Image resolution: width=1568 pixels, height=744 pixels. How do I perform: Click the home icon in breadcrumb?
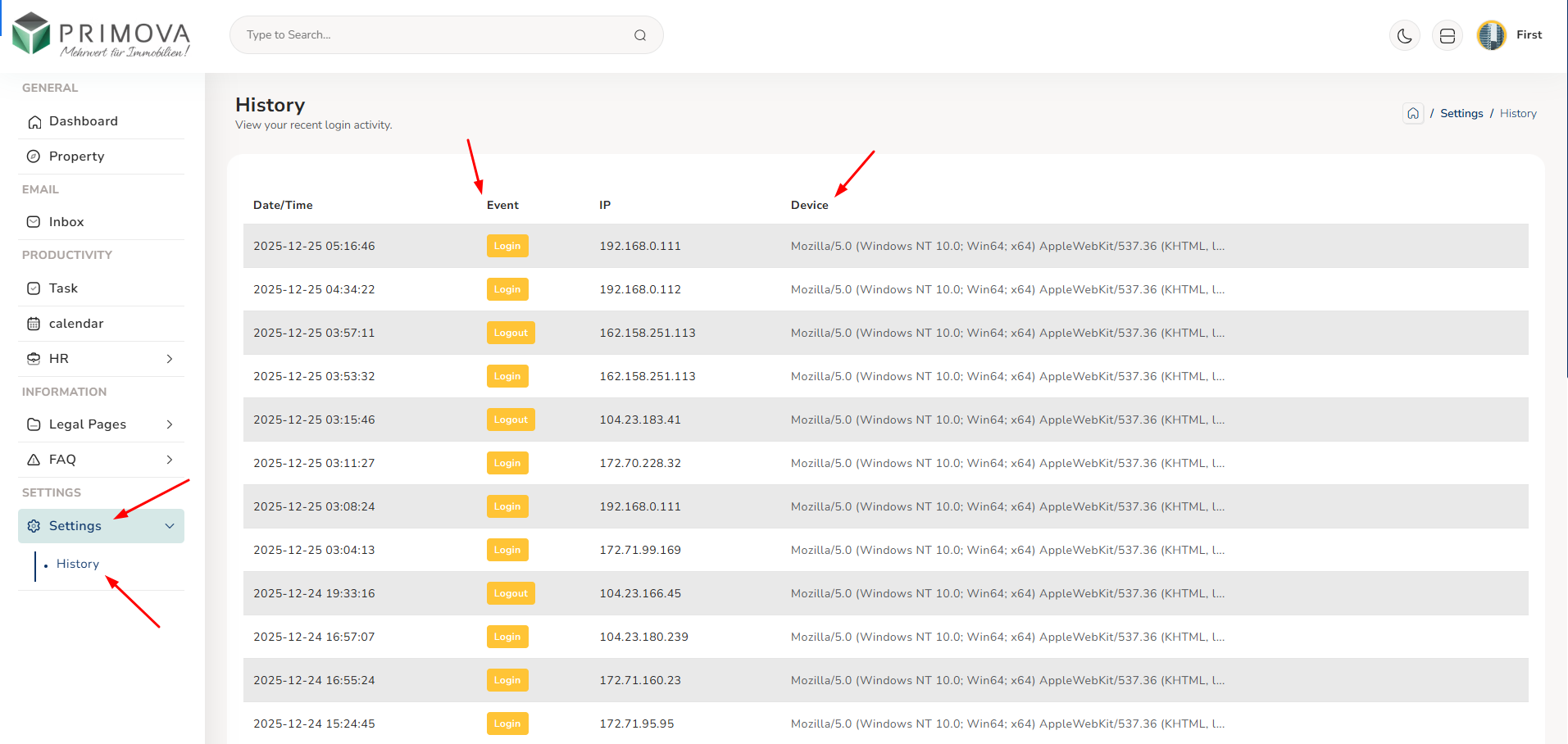click(1413, 114)
